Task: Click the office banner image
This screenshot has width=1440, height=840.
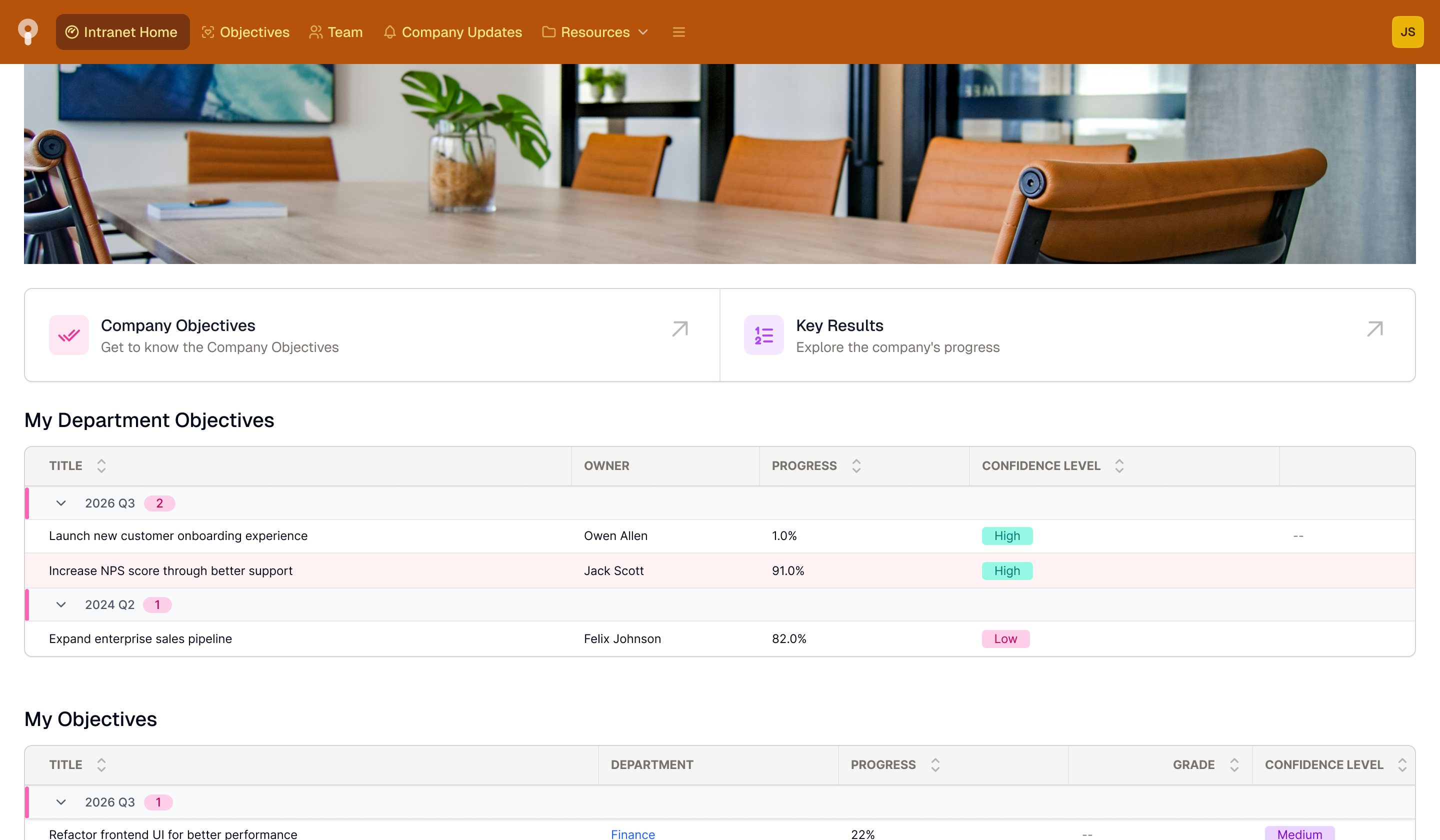Action: point(719,163)
